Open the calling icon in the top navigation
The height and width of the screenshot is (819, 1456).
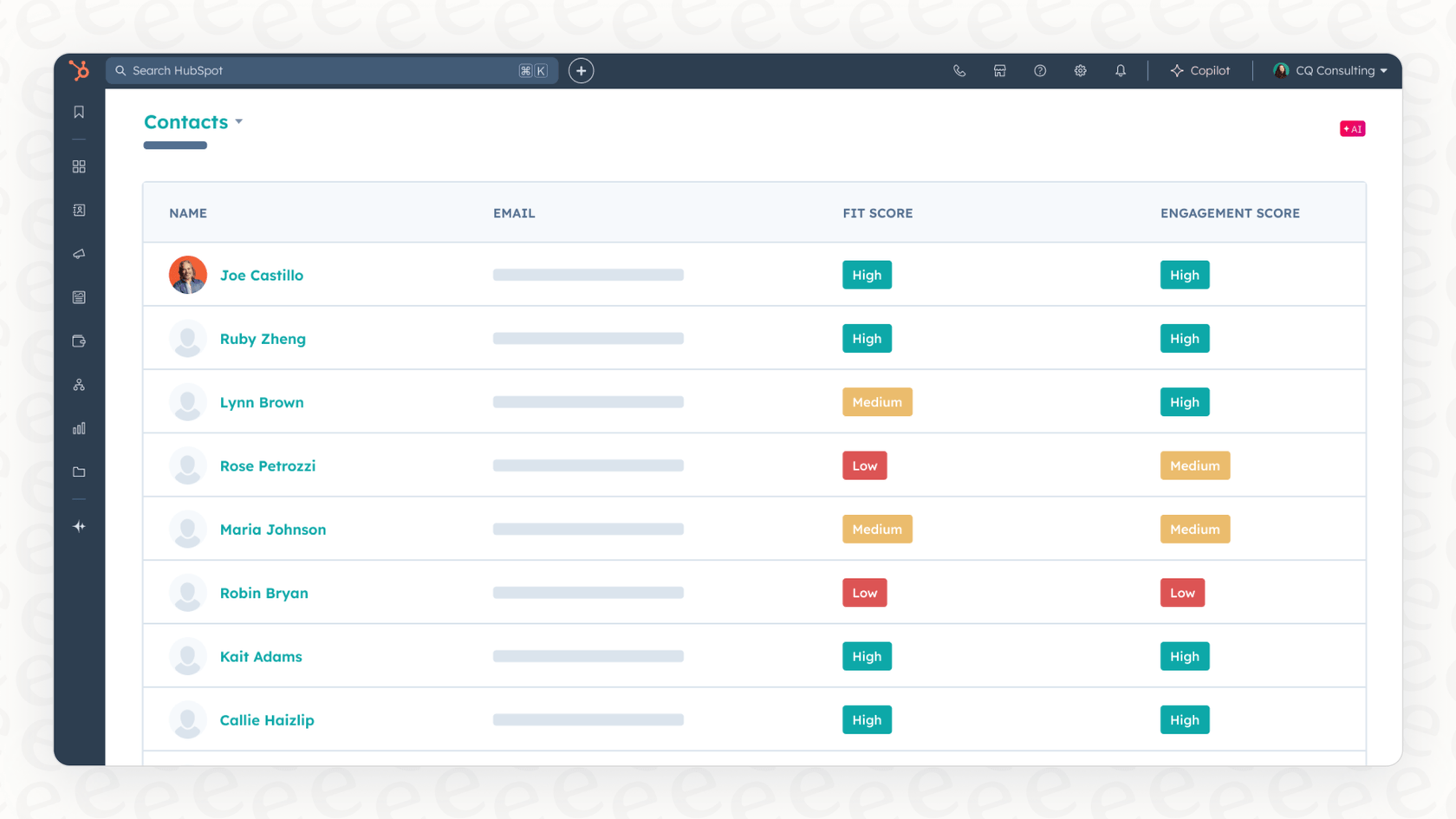[959, 70]
